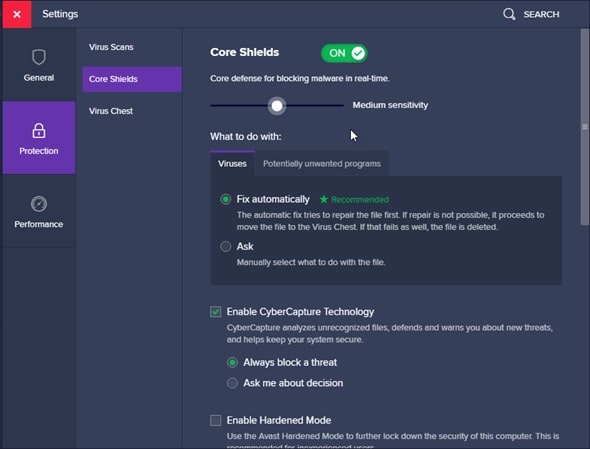The height and width of the screenshot is (449, 590).
Task: Uncheck Enable CyberCapture Technology
Action: coord(216,312)
